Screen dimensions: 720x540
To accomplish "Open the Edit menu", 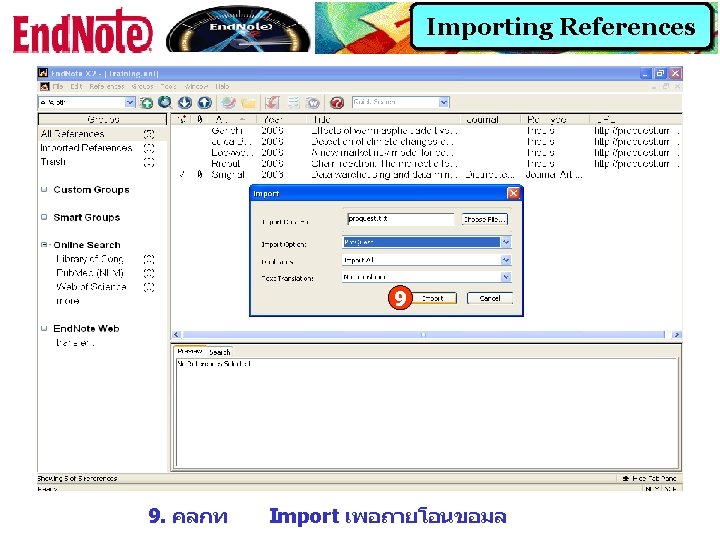I will [x=76, y=86].
